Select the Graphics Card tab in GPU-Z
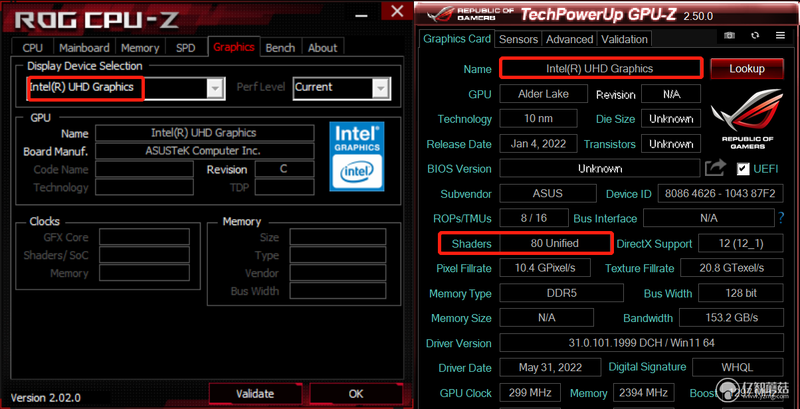The image size is (800, 409). pos(457,39)
